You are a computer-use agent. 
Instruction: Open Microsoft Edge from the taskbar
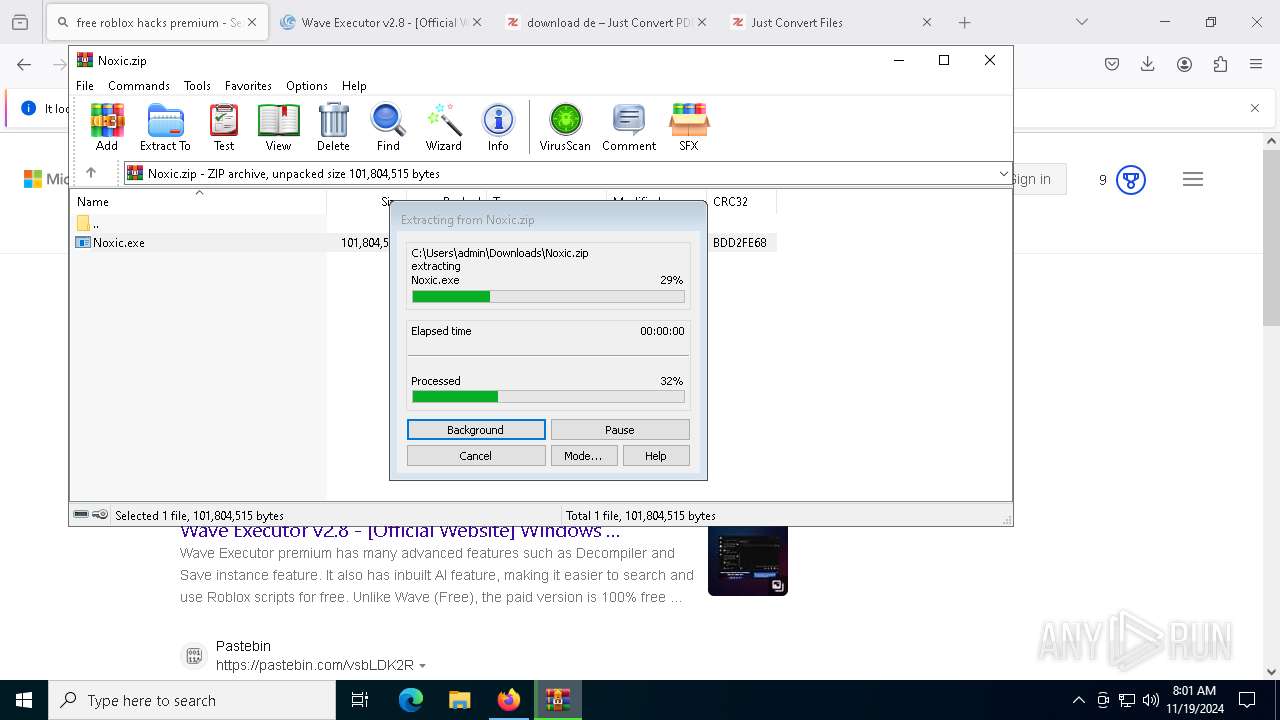[x=411, y=700]
